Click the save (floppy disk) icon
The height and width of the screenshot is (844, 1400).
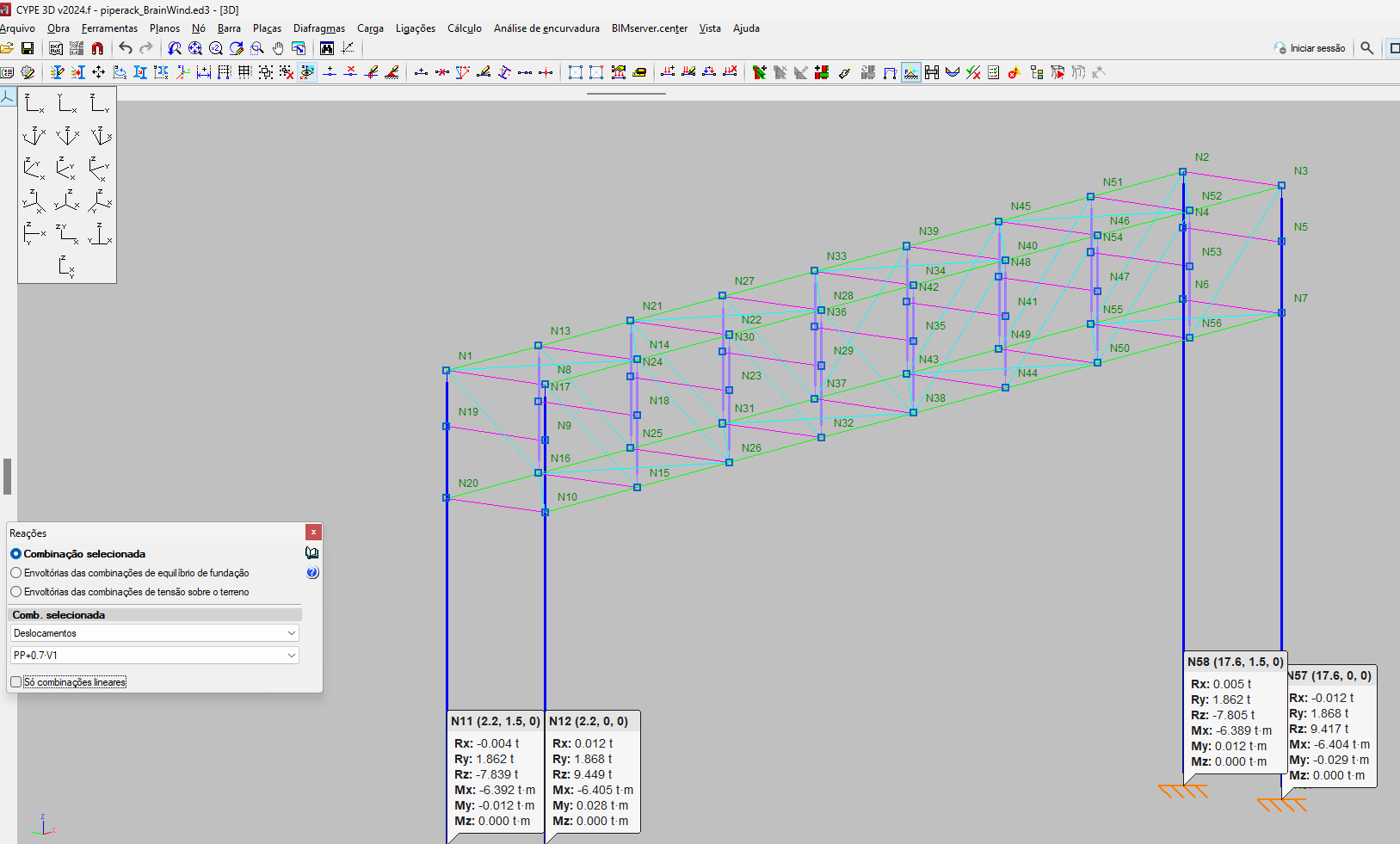coord(28,48)
